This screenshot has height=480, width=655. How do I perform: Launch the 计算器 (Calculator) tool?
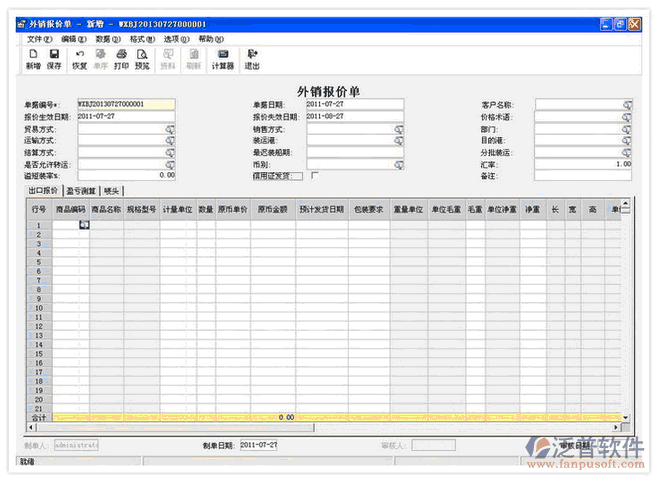222,58
